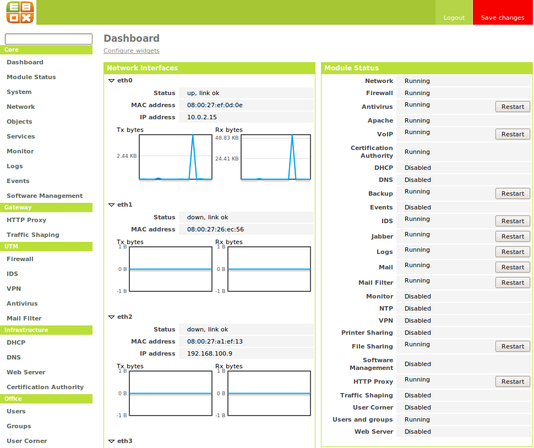534x448 pixels.
Task: Open Software Management in the Core menu
Action: click(x=44, y=196)
